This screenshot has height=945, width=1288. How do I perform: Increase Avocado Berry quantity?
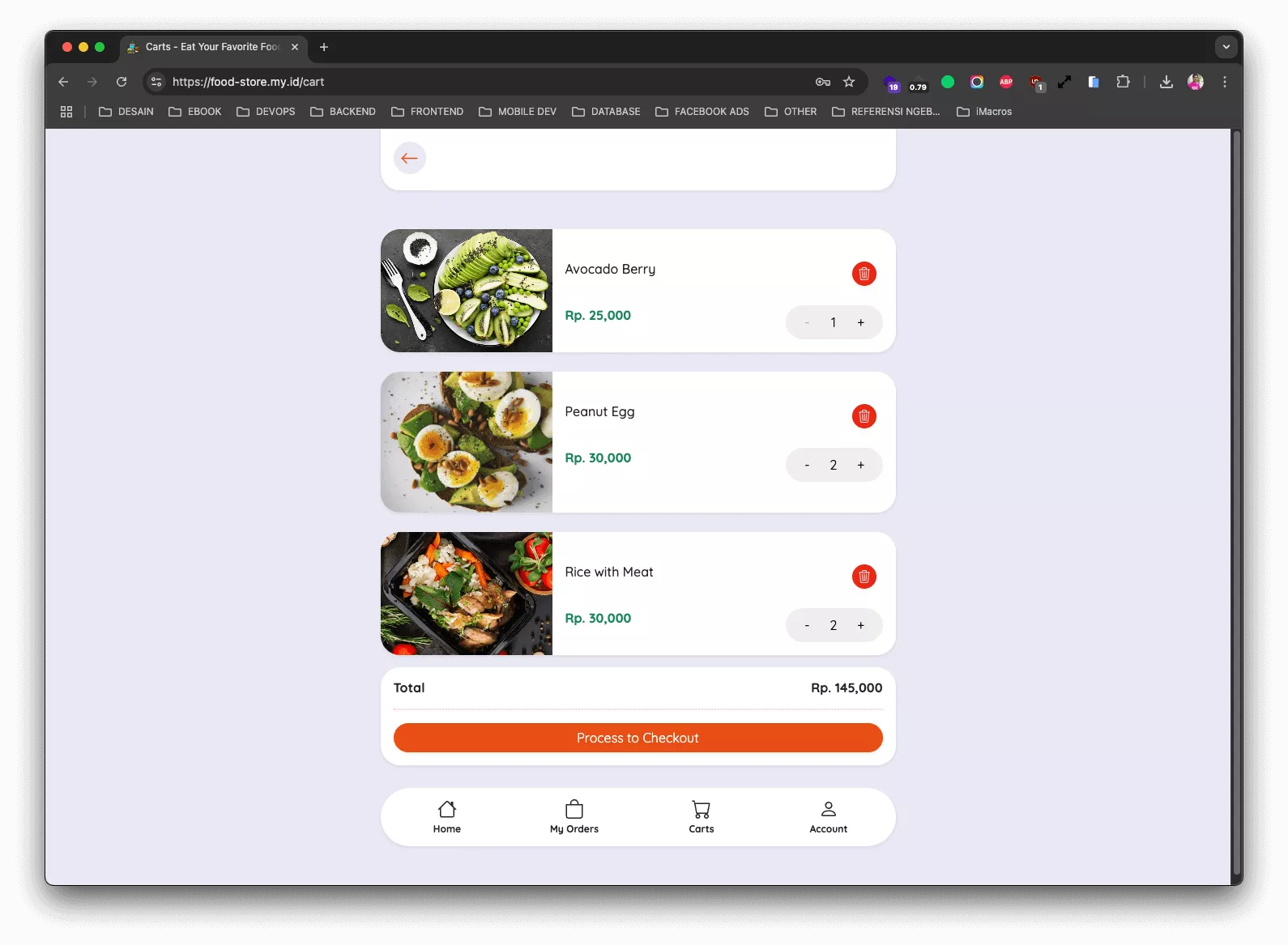point(861,322)
